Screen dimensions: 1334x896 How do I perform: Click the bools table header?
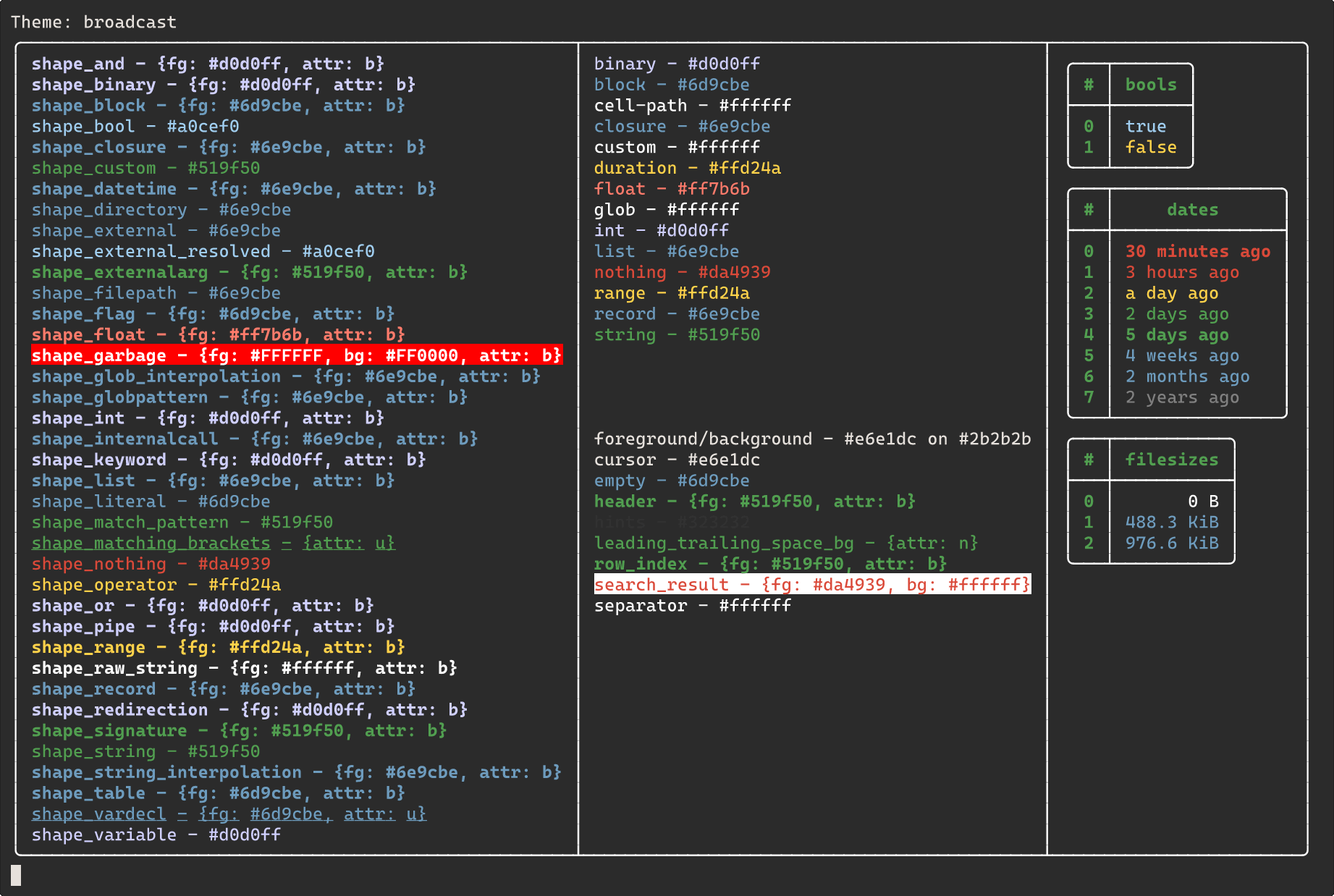click(x=1151, y=85)
